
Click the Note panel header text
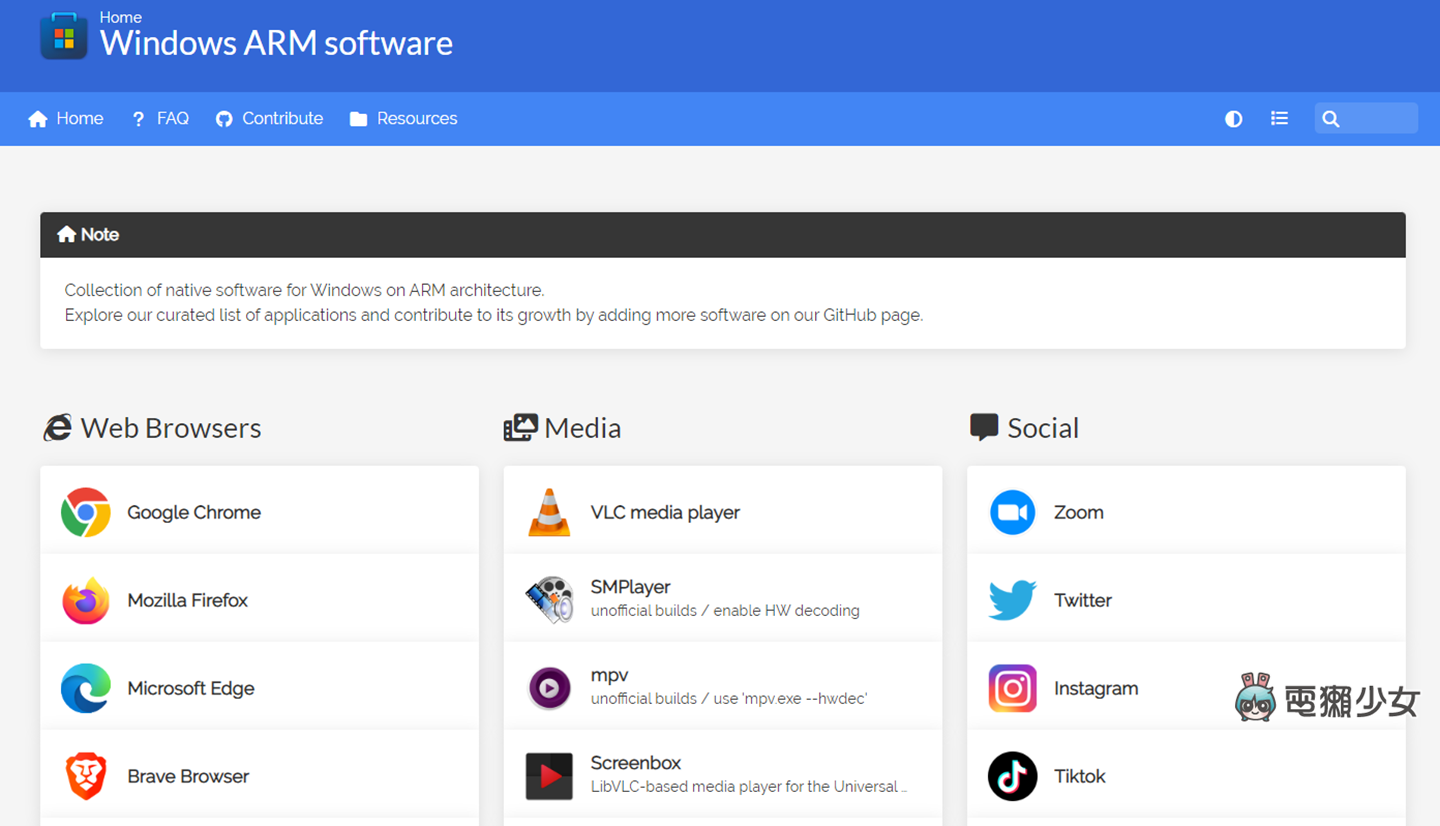(x=100, y=234)
